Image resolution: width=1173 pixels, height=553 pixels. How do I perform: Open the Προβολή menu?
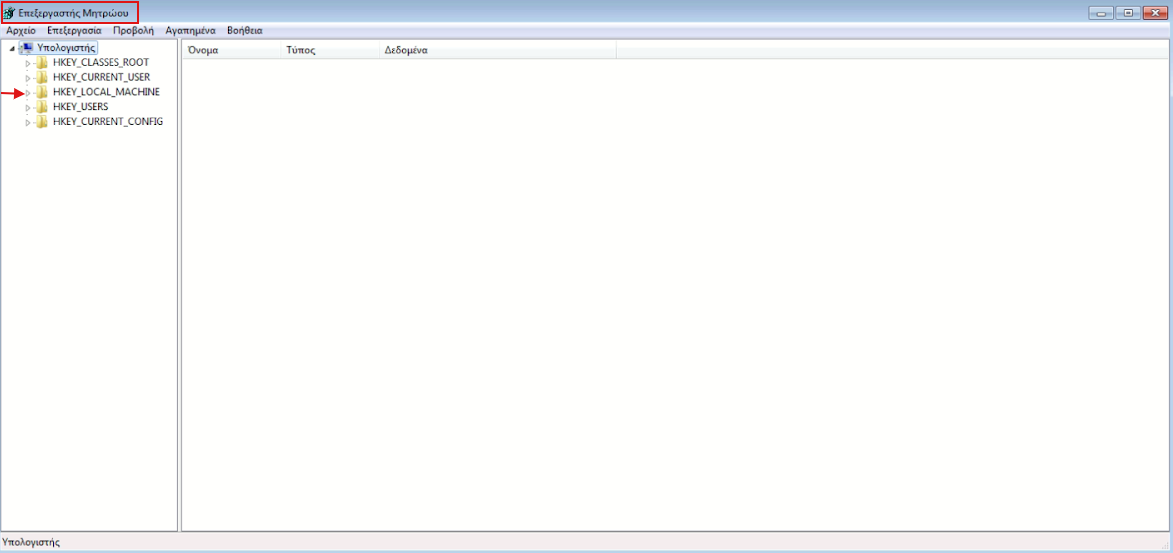[133, 31]
